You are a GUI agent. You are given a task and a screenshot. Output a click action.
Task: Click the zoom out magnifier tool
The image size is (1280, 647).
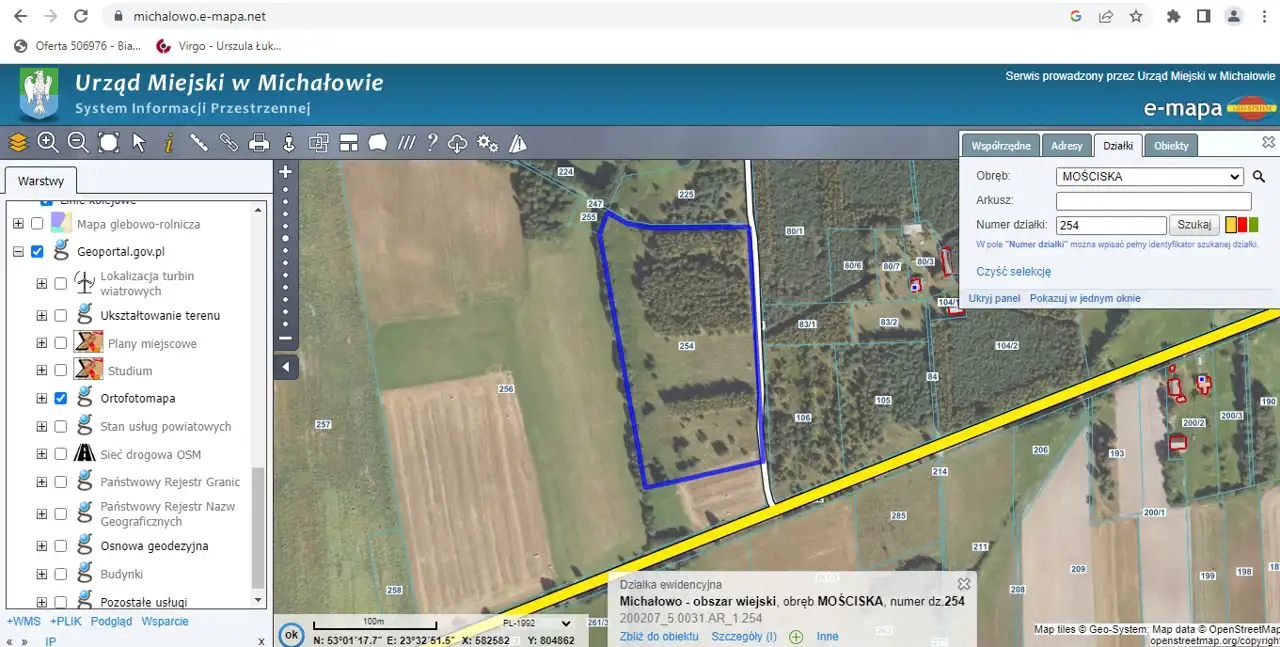pyautogui.click(x=78, y=142)
